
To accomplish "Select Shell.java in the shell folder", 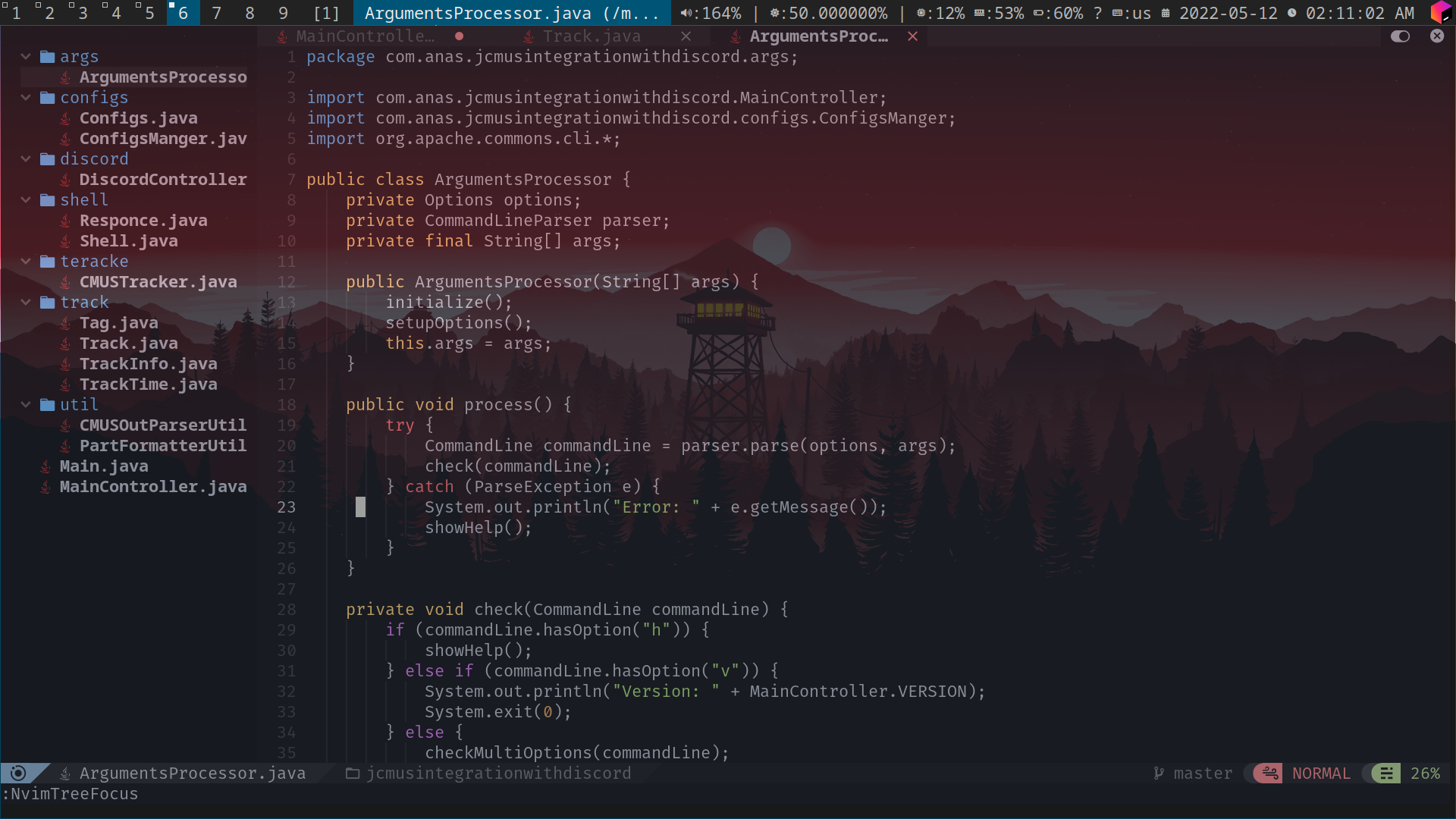I will (x=128, y=240).
